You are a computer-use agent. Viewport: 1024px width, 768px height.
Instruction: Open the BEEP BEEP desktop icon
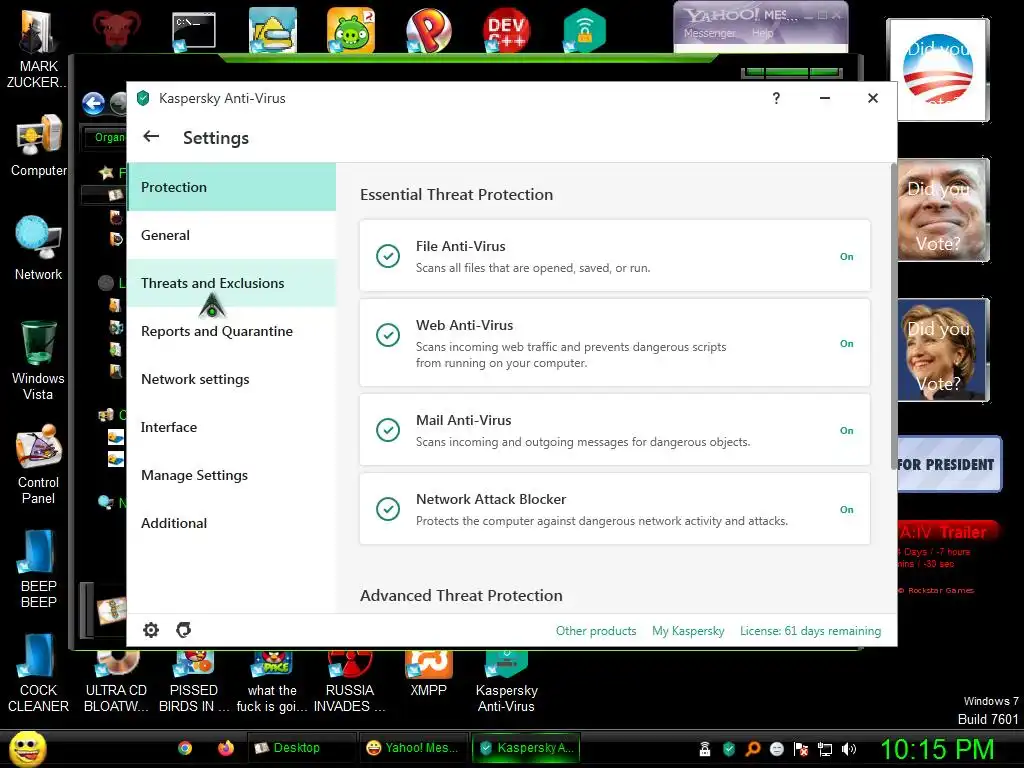tap(39, 568)
